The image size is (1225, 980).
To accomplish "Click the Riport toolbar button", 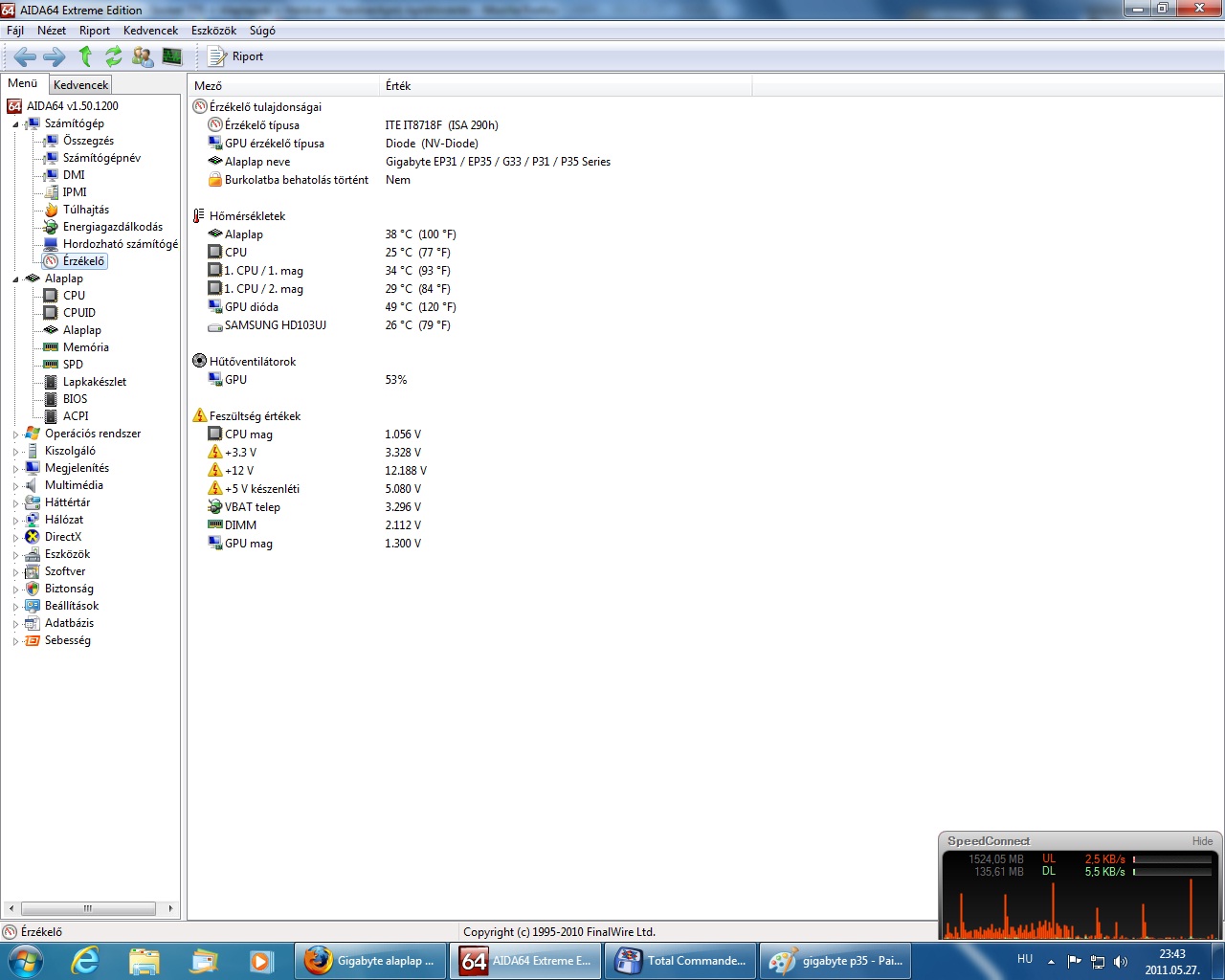I will 236,56.
